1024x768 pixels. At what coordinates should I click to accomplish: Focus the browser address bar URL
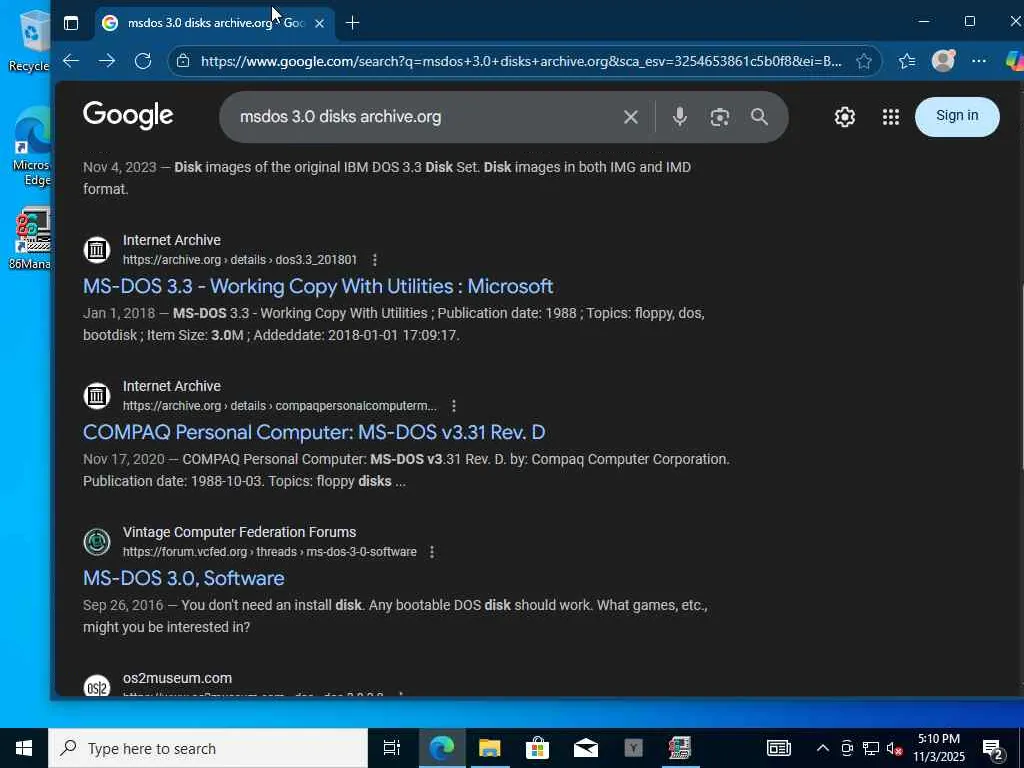pyautogui.click(x=521, y=61)
